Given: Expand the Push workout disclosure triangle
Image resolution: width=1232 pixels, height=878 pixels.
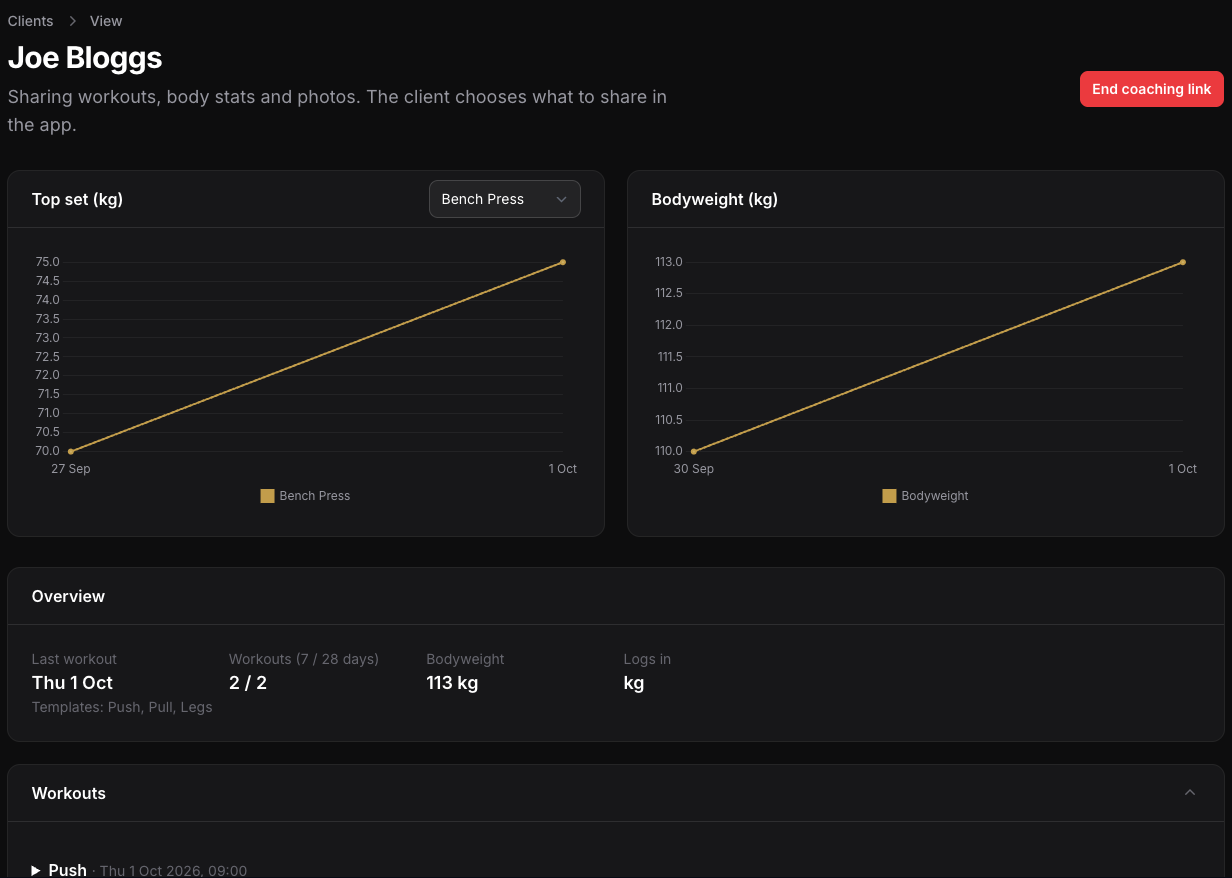Looking at the screenshot, I should pyautogui.click(x=36, y=871).
